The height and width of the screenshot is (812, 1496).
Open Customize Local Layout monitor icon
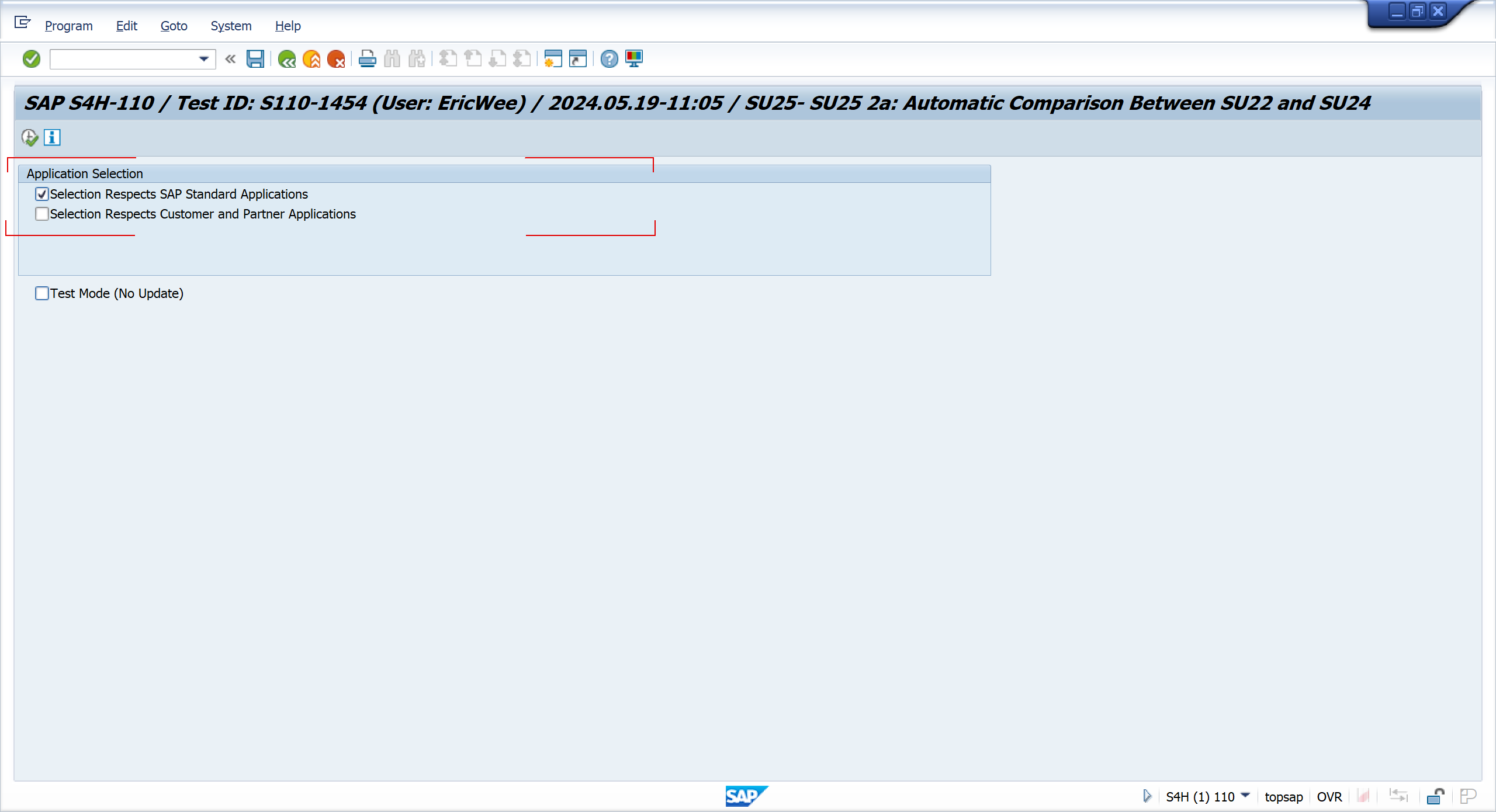pos(634,59)
